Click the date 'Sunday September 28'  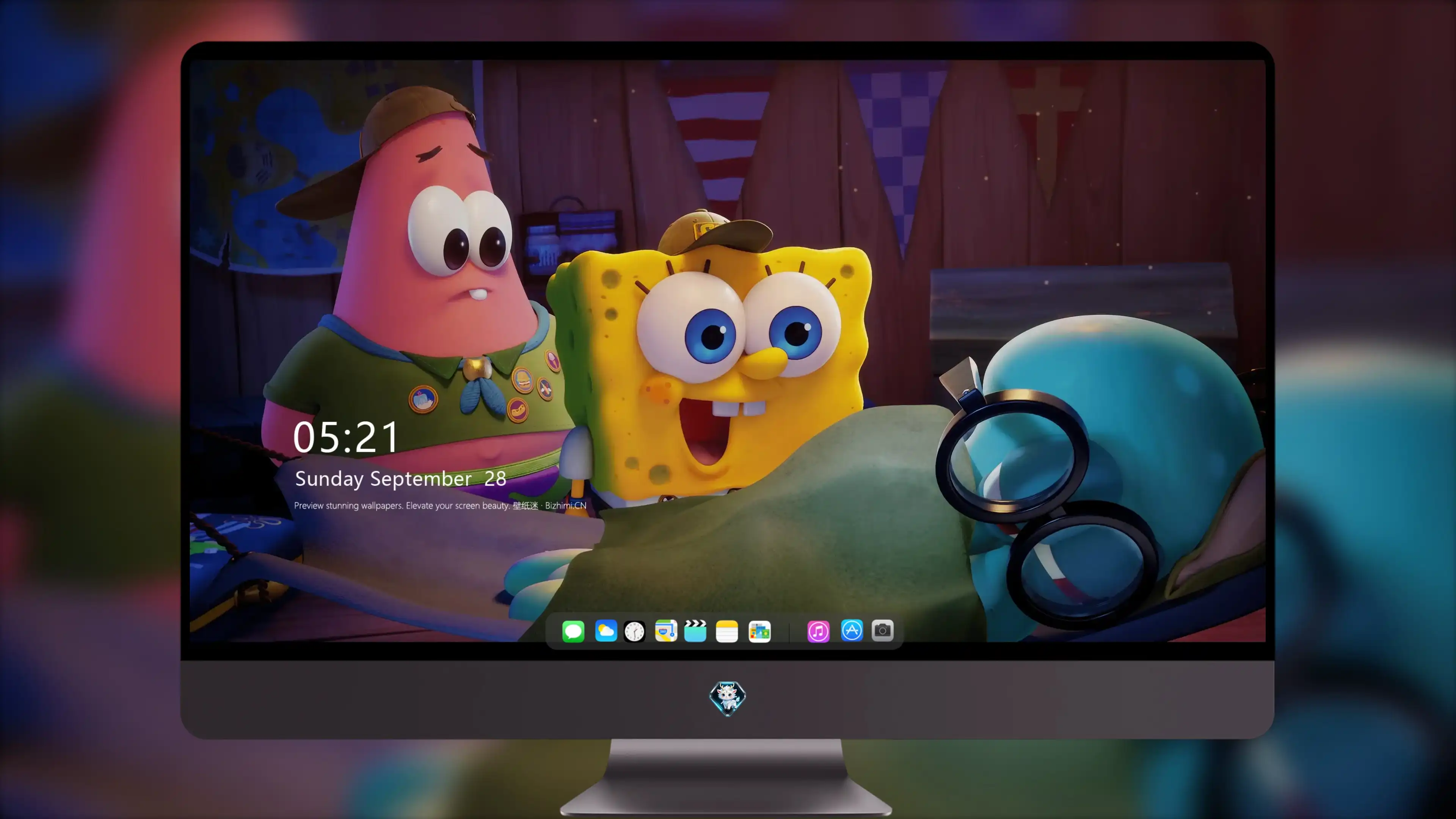(401, 479)
